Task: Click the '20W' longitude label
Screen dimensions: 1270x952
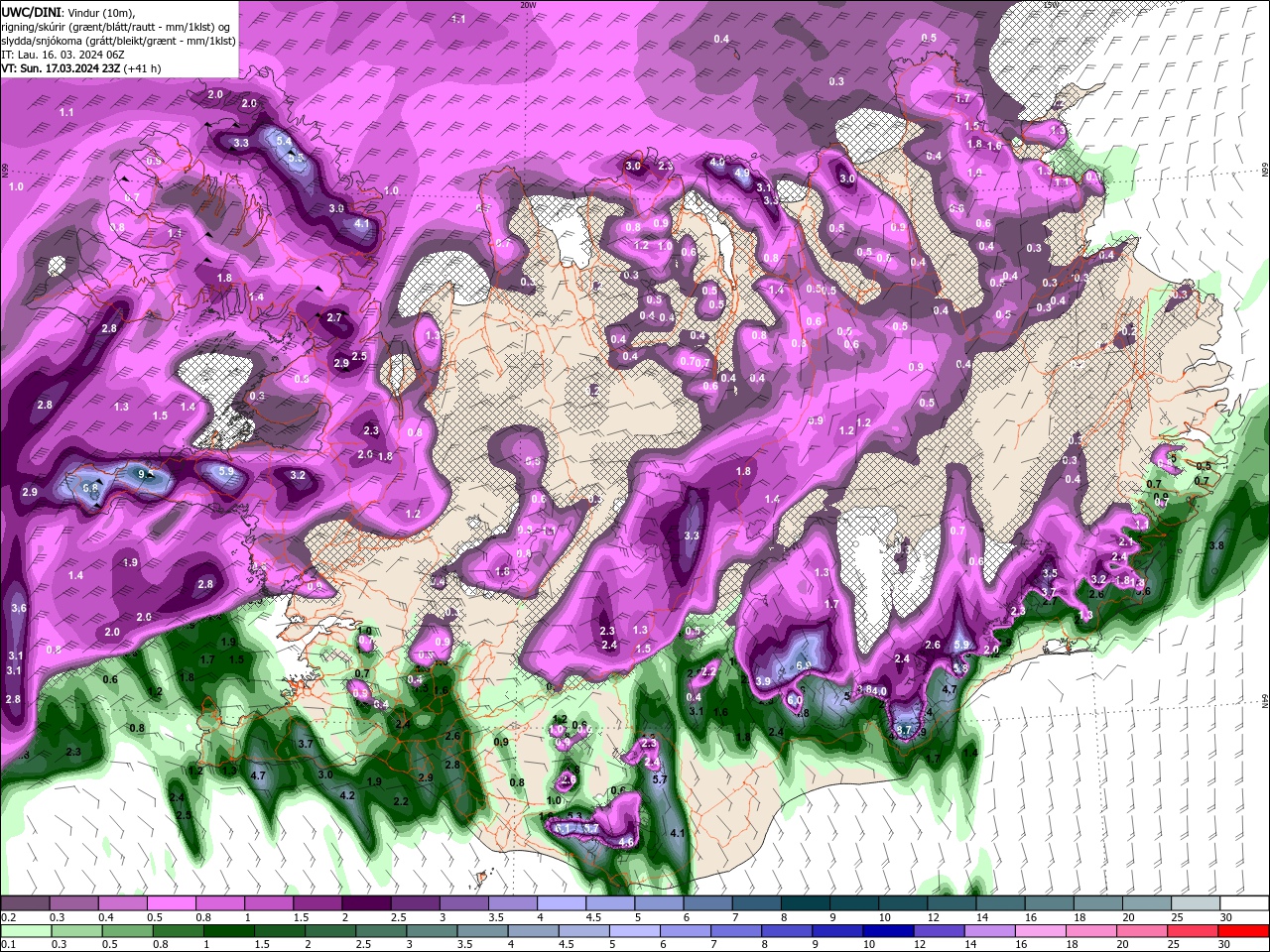Action: [x=528, y=5]
